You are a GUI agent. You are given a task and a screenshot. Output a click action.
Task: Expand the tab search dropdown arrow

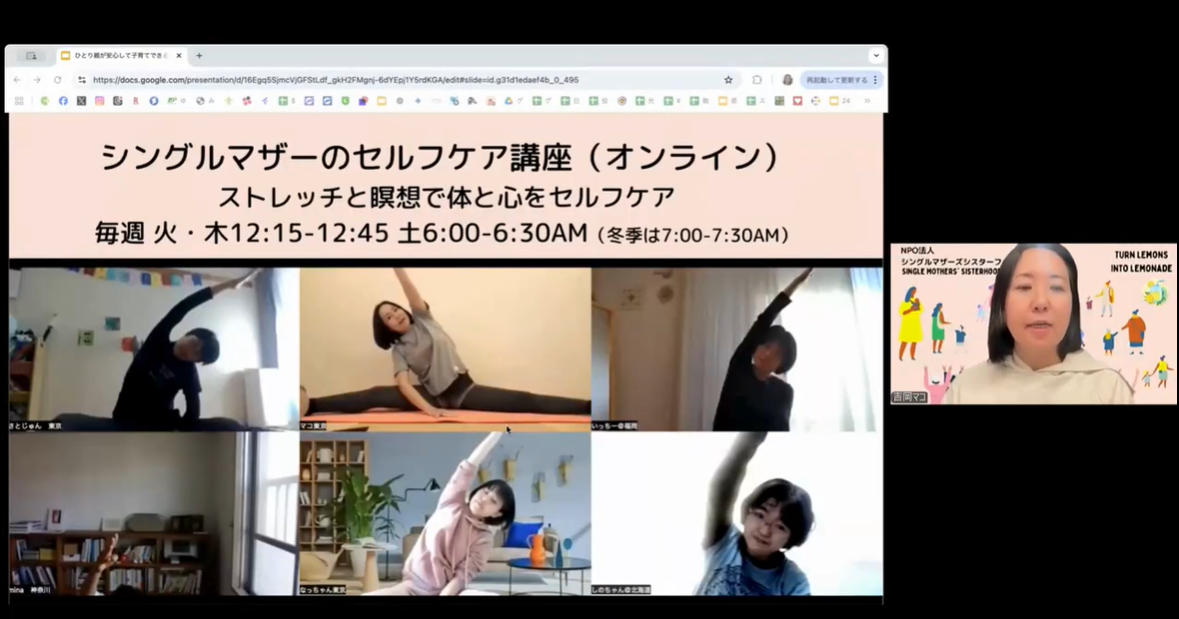(876, 56)
